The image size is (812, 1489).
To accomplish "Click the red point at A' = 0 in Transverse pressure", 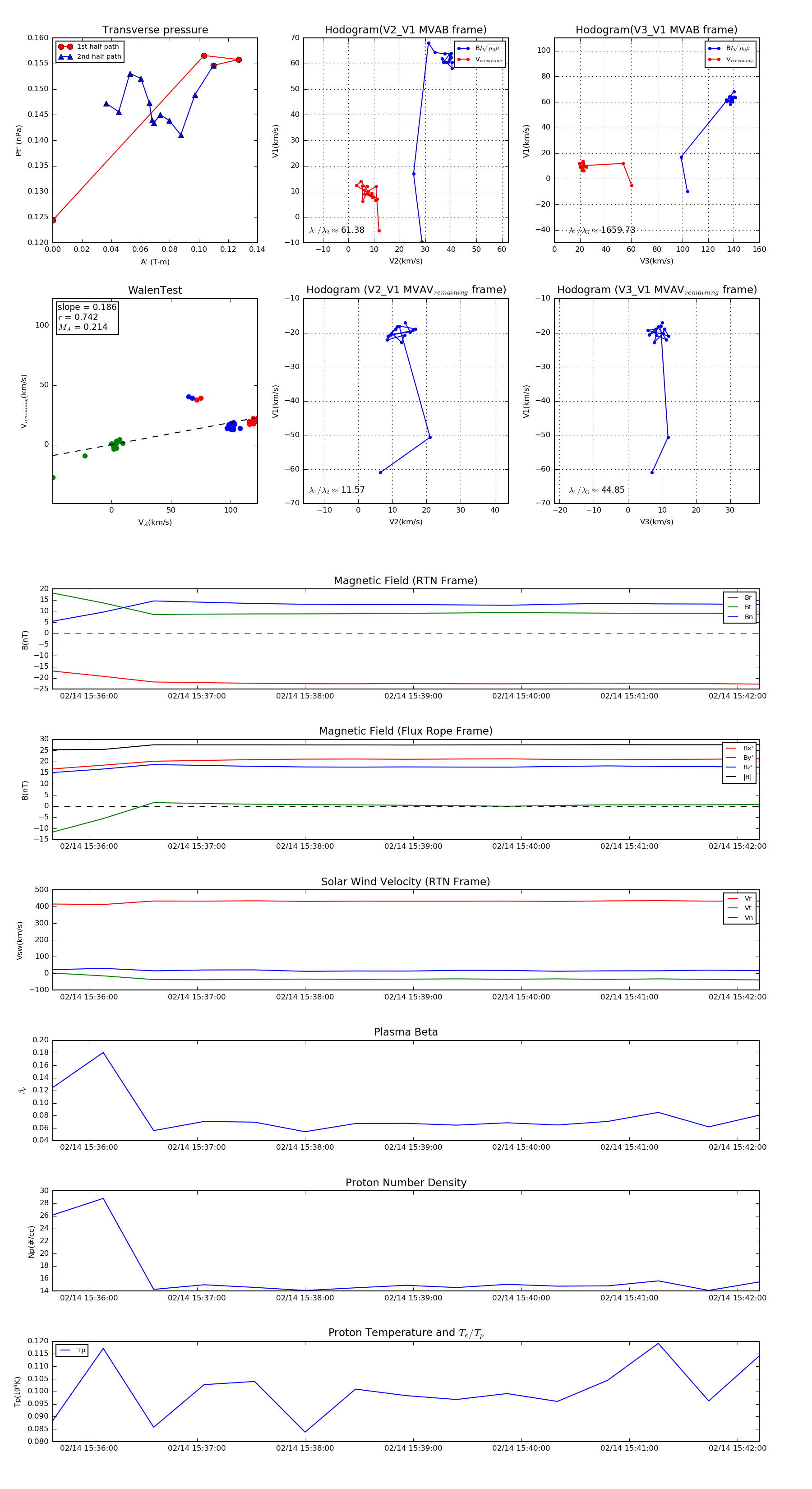I will [x=53, y=220].
